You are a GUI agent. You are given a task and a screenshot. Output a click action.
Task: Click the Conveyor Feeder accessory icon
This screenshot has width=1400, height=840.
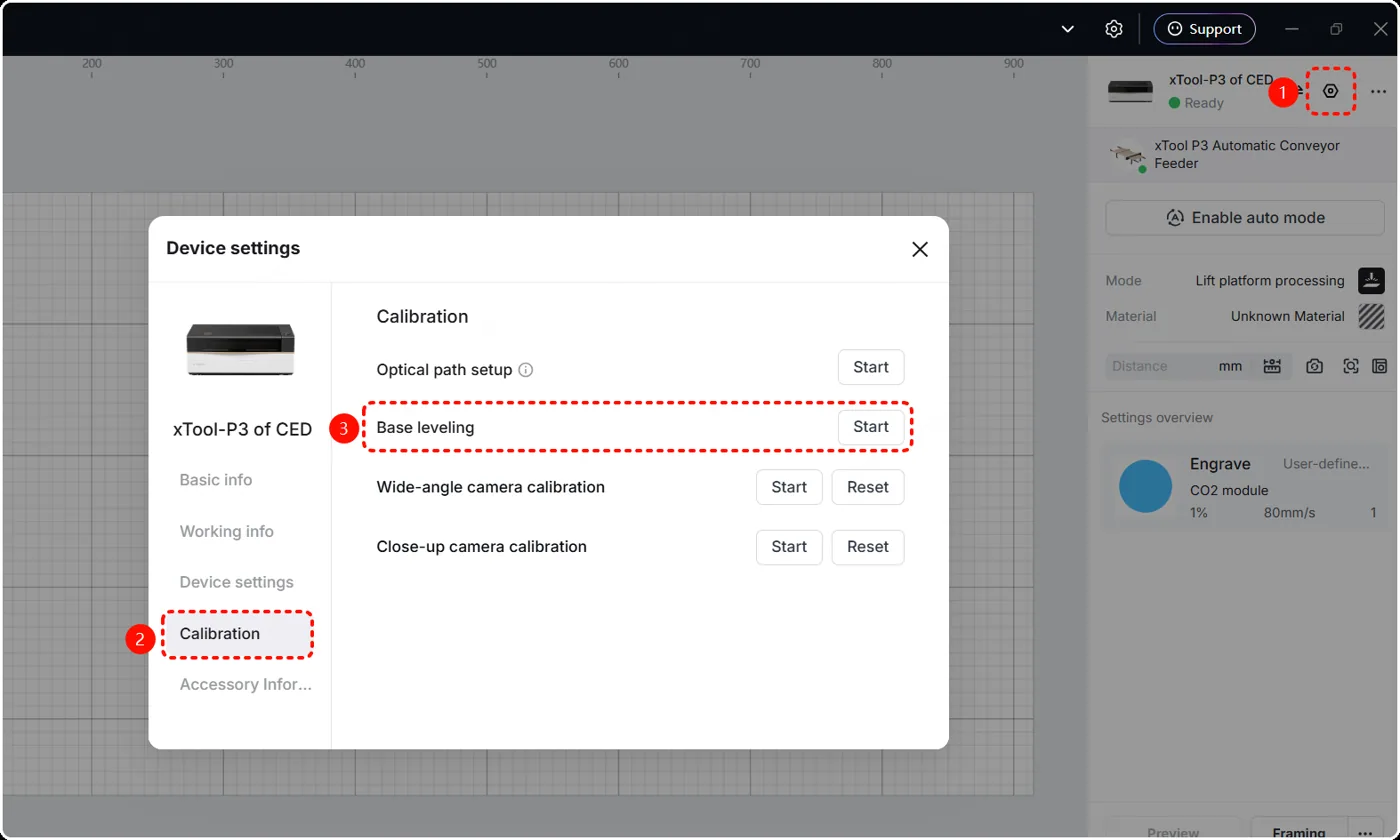point(1128,155)
